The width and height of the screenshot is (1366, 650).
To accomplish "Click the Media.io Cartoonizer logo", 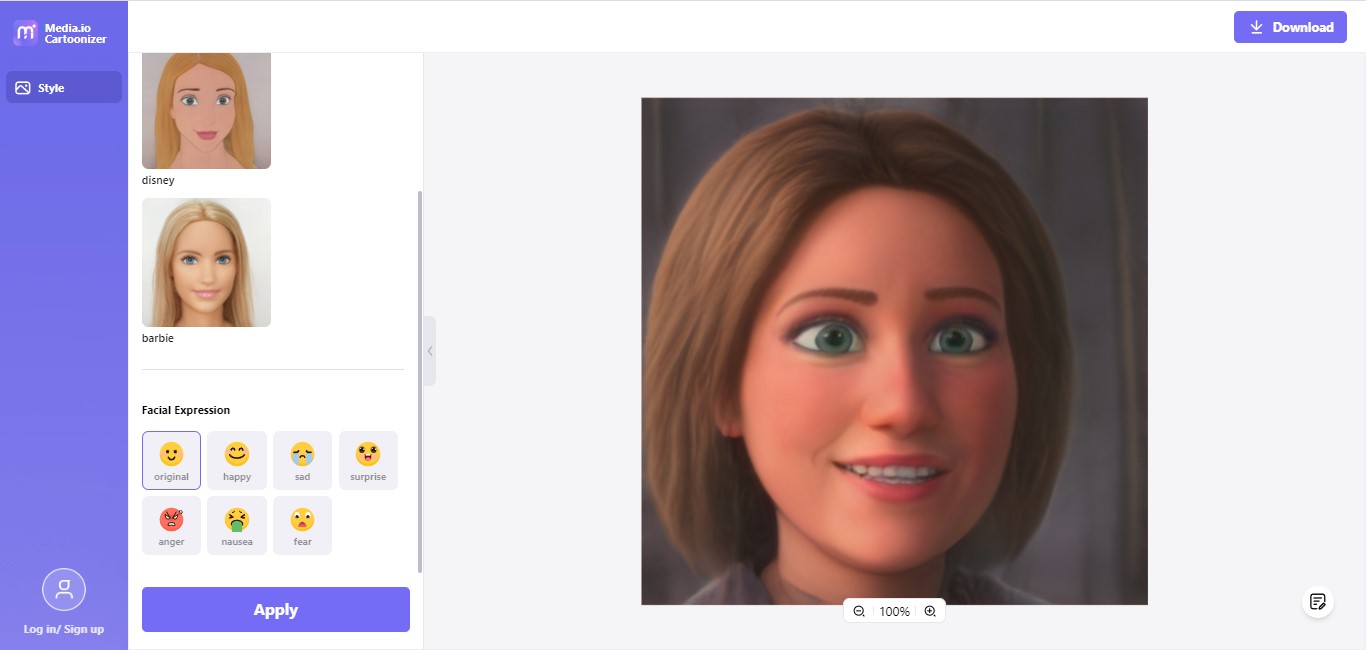I will (60, 33).
